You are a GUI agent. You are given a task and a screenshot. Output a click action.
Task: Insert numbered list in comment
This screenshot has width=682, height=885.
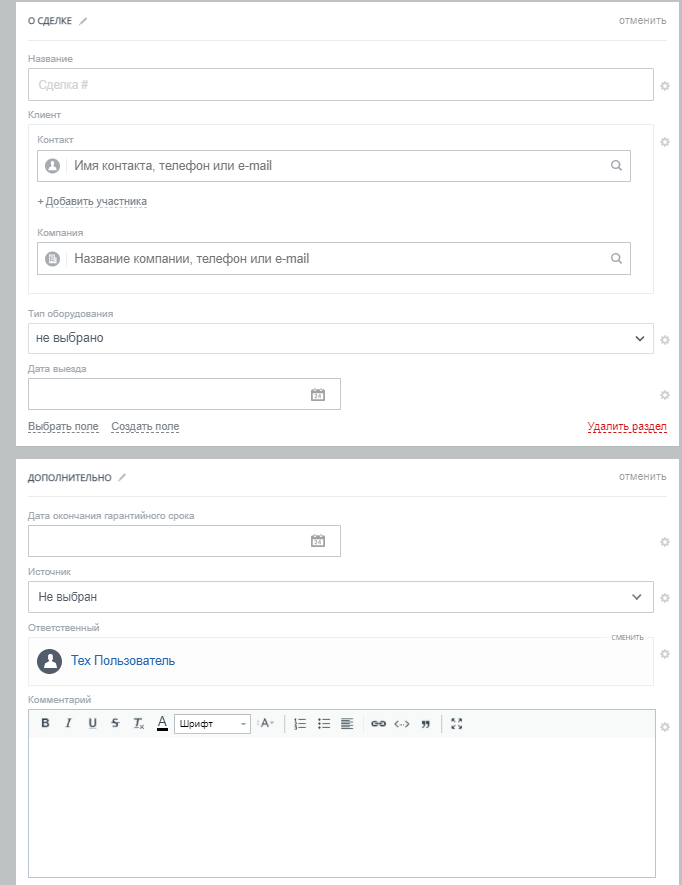(x=300, y=724)
